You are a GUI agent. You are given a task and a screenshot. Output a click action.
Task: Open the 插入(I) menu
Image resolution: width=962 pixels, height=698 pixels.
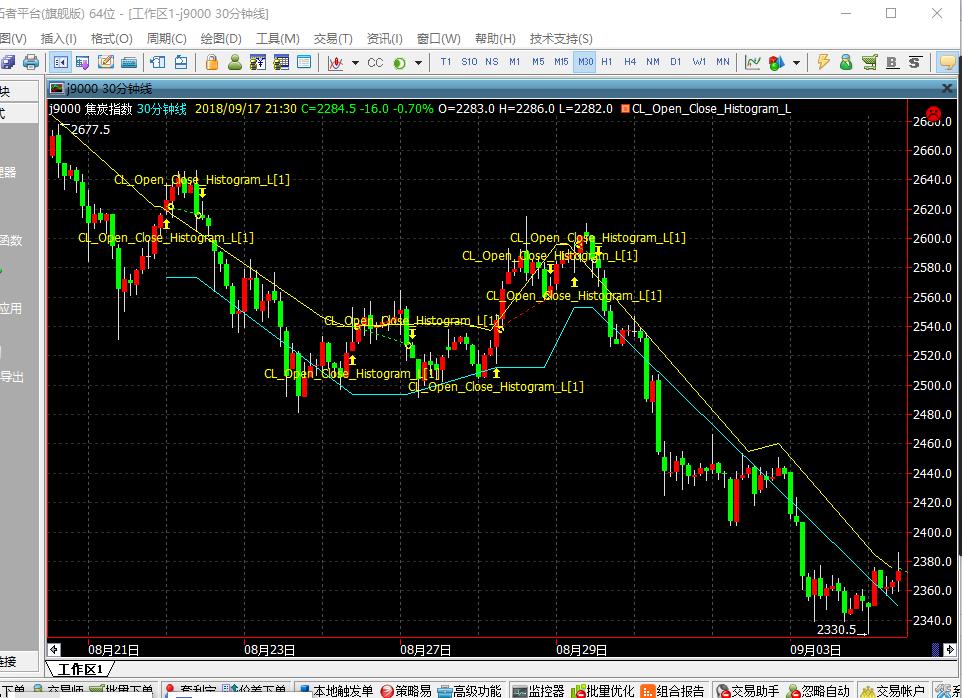(x=59, y=39)
